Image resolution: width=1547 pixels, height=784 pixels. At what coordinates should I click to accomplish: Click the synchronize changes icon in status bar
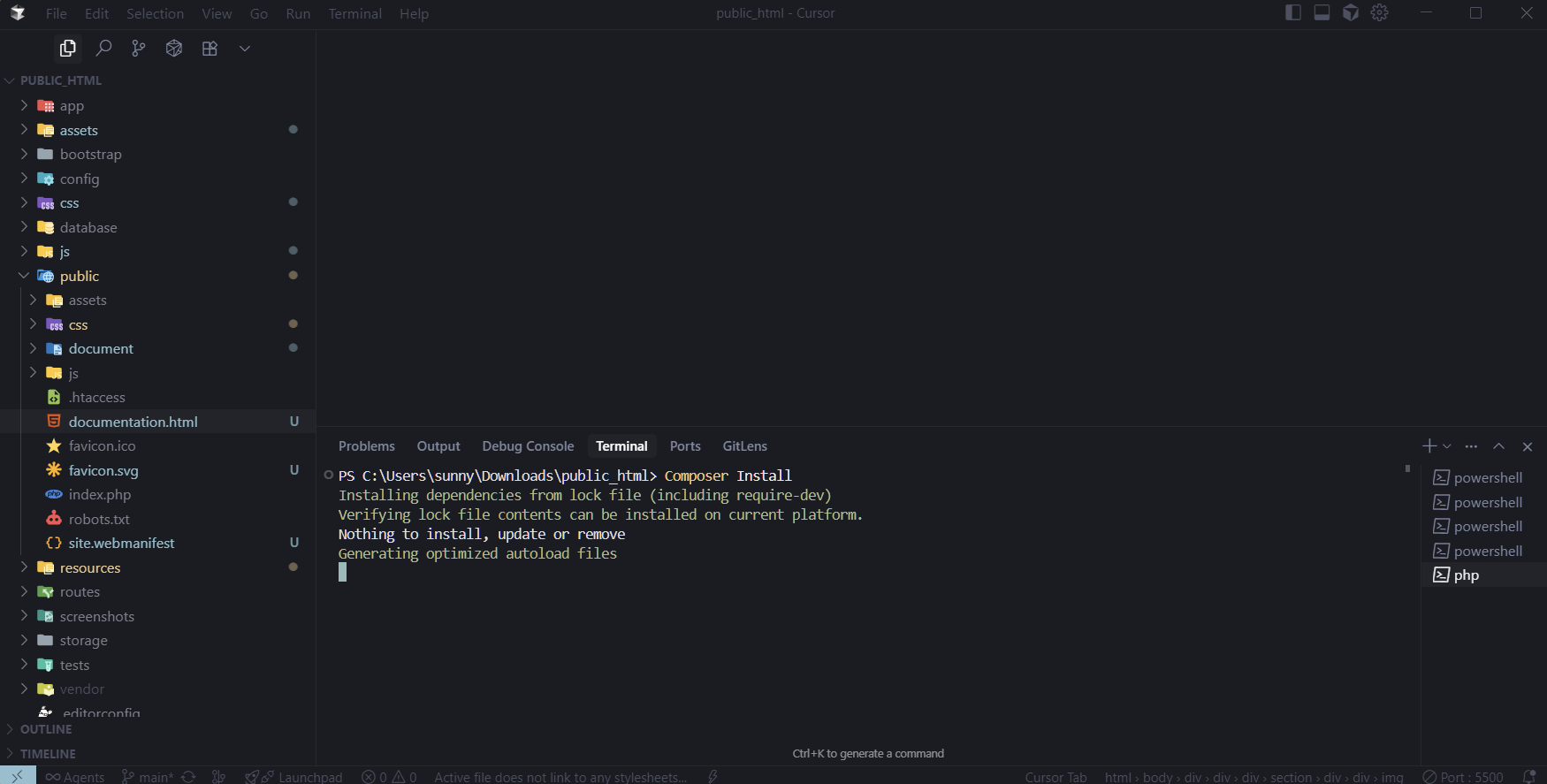[x=188, y=777]
